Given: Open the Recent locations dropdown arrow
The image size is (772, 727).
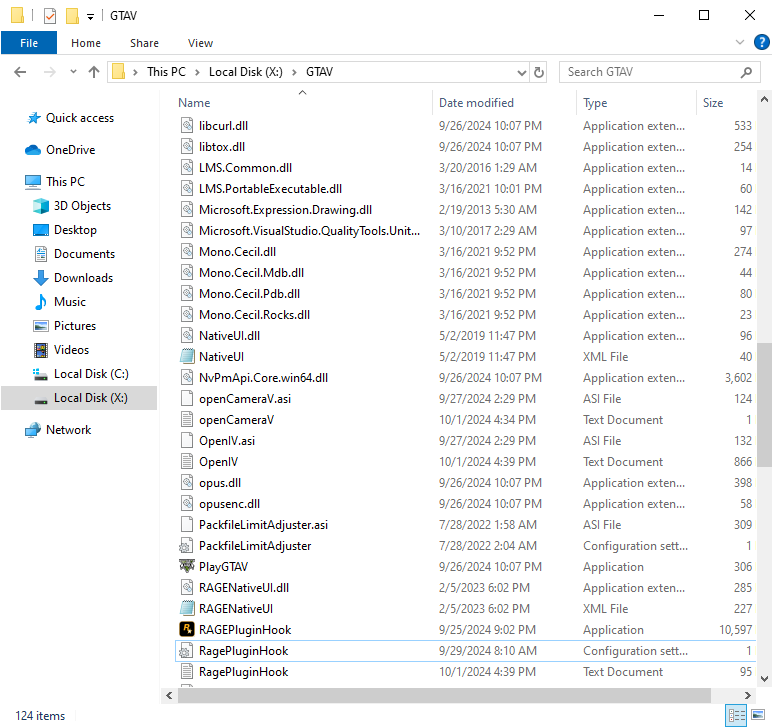Looking at the screenshot, I should tap(72, 72).
